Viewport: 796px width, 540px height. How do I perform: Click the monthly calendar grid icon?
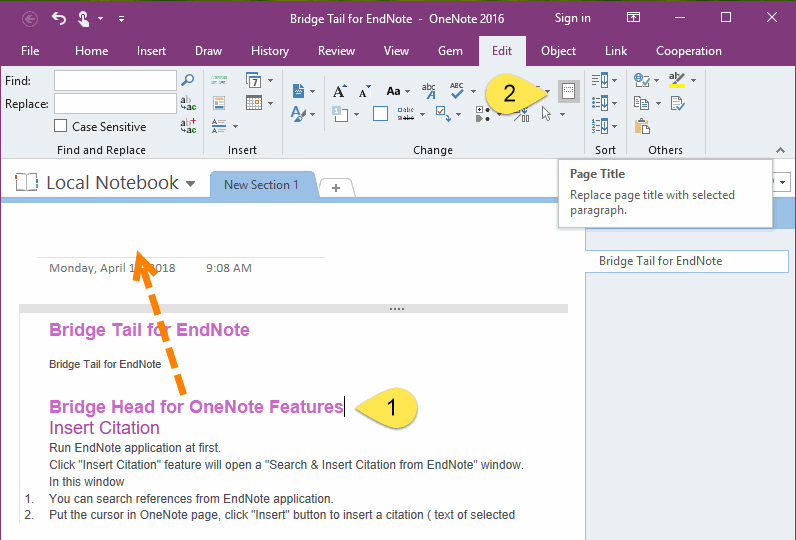click(253, 103)
